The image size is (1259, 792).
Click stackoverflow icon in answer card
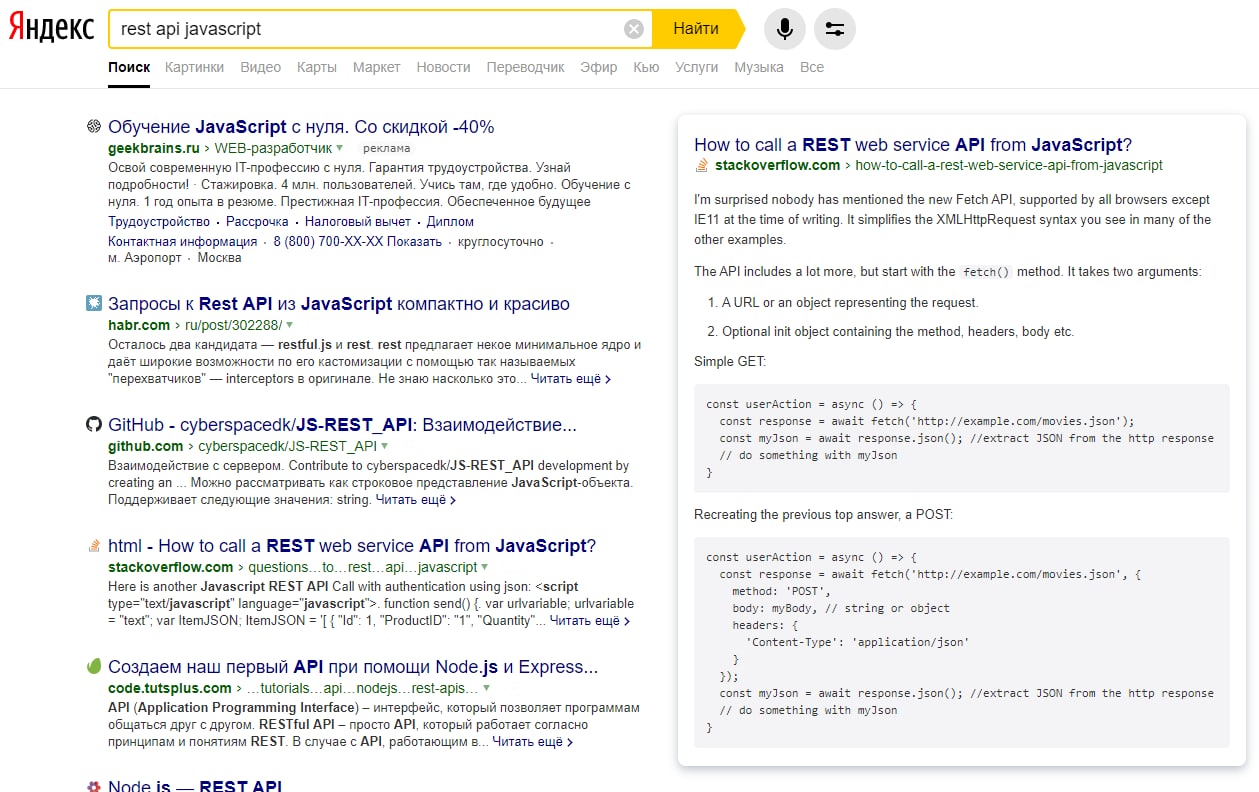tap(701, 166)
